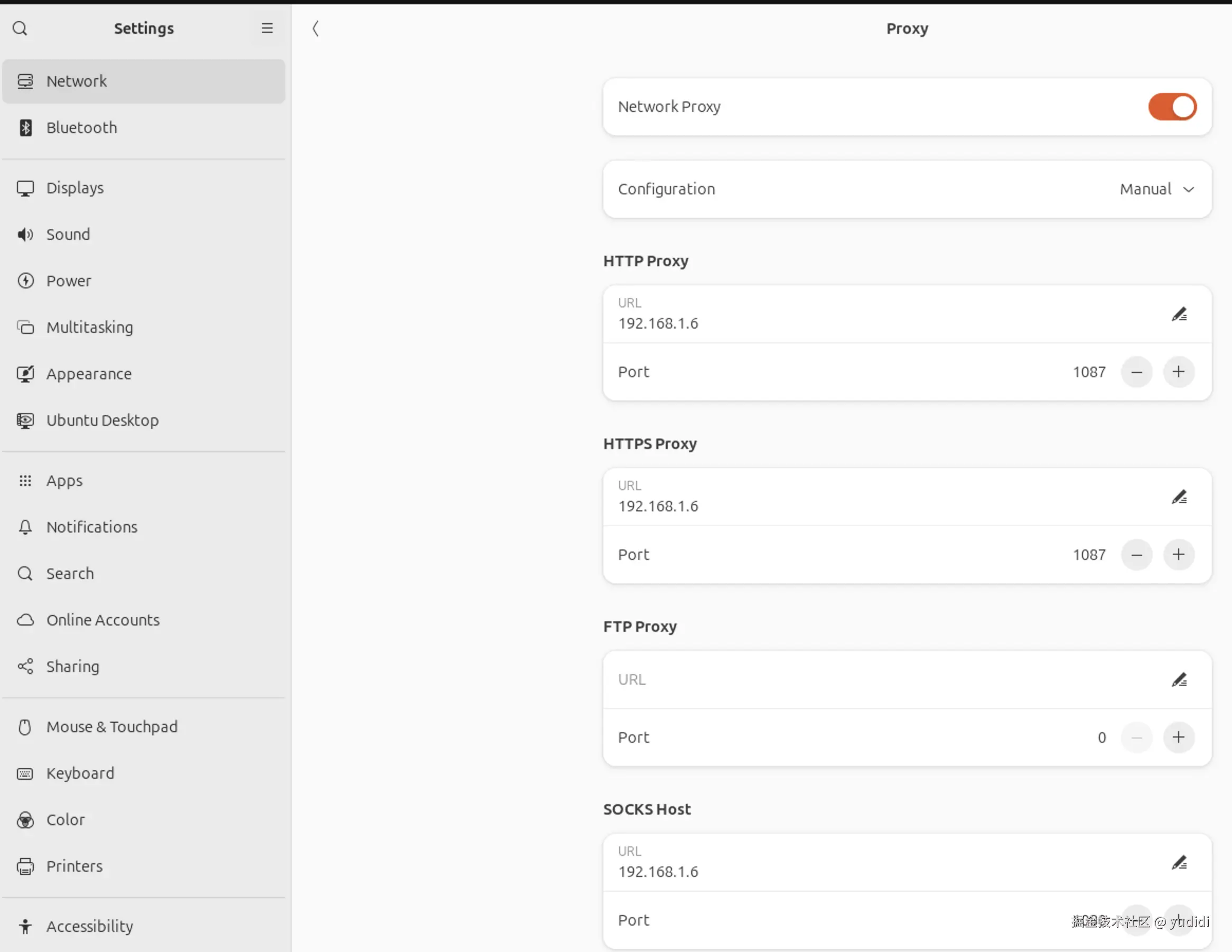Decrease the HTTP Proxy port with minus
Screen dimensions: 1232x952
1137,372
